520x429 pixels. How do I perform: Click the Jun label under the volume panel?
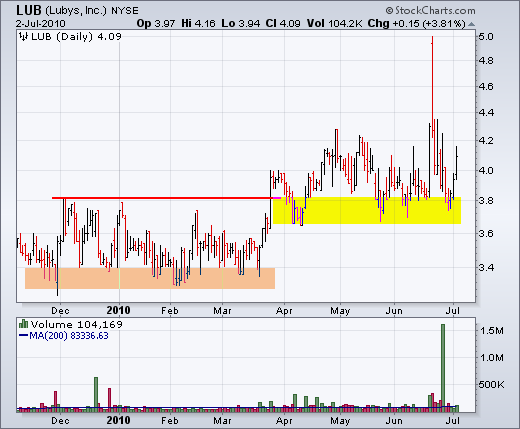pyautogui.click(x=394, y=421)
